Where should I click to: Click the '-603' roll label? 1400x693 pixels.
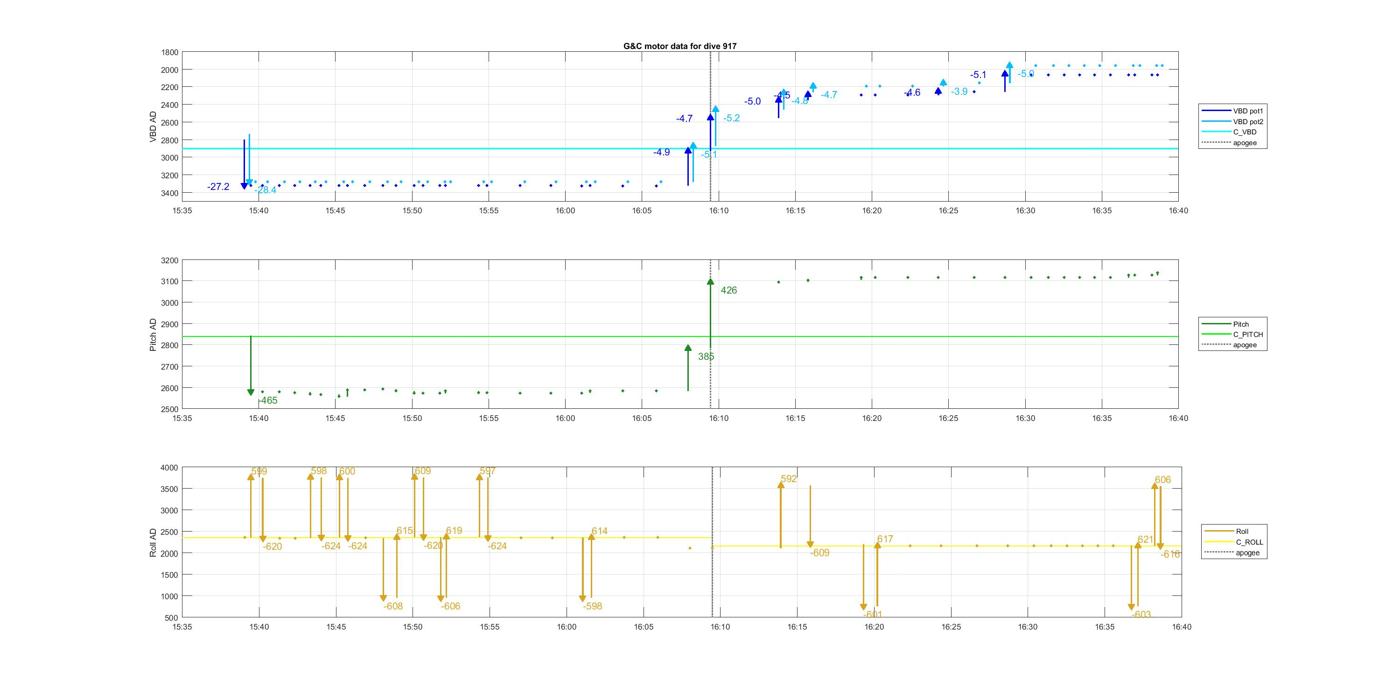pyautogui.click(x=1141, y=615)
